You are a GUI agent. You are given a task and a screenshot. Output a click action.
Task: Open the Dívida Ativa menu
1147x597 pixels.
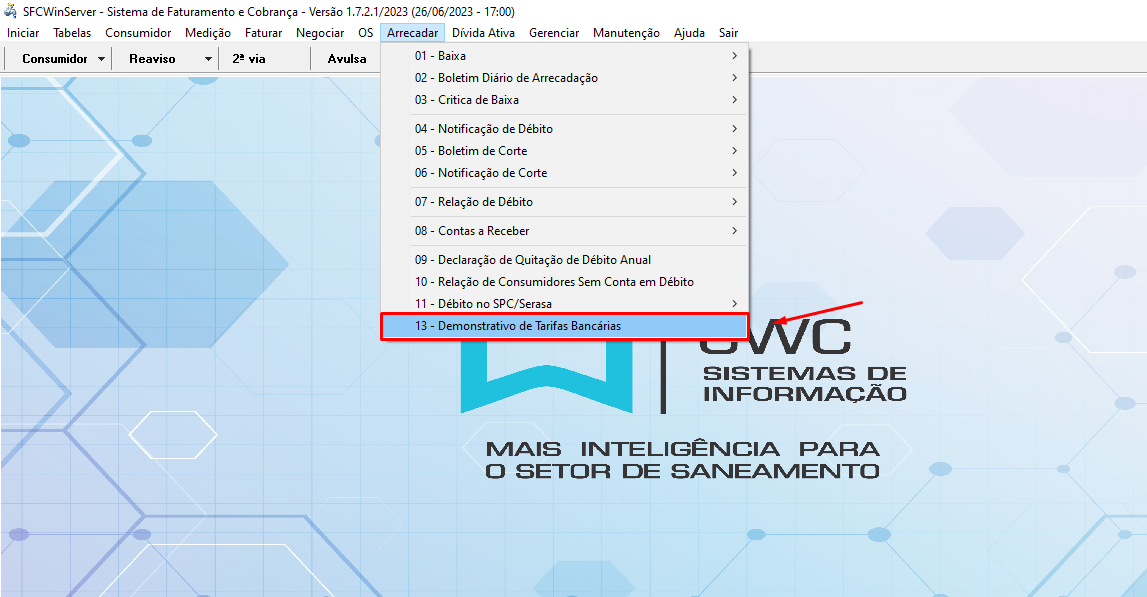click(484, 33)
